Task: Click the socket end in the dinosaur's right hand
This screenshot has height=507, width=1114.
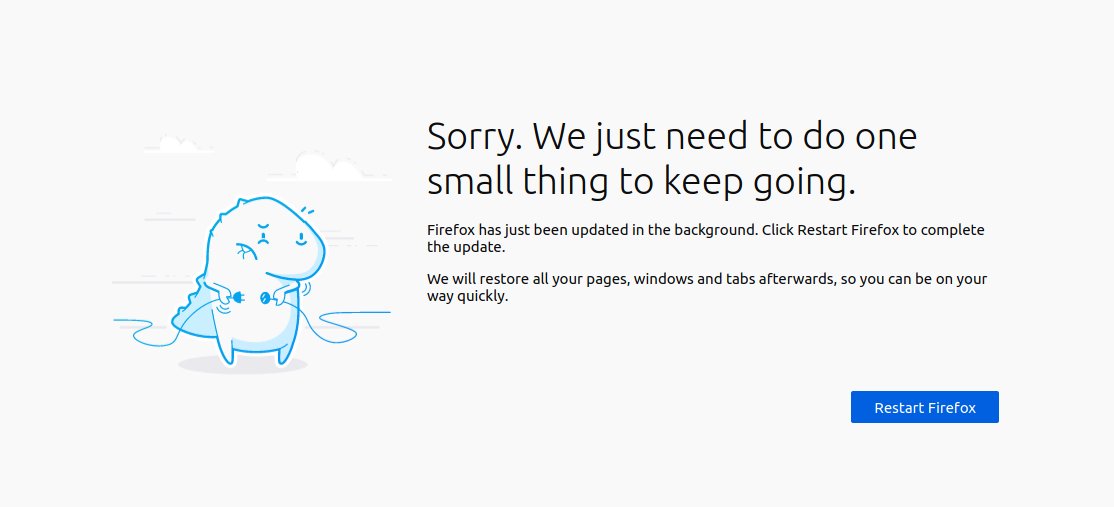Action: (x=264, y=299)
